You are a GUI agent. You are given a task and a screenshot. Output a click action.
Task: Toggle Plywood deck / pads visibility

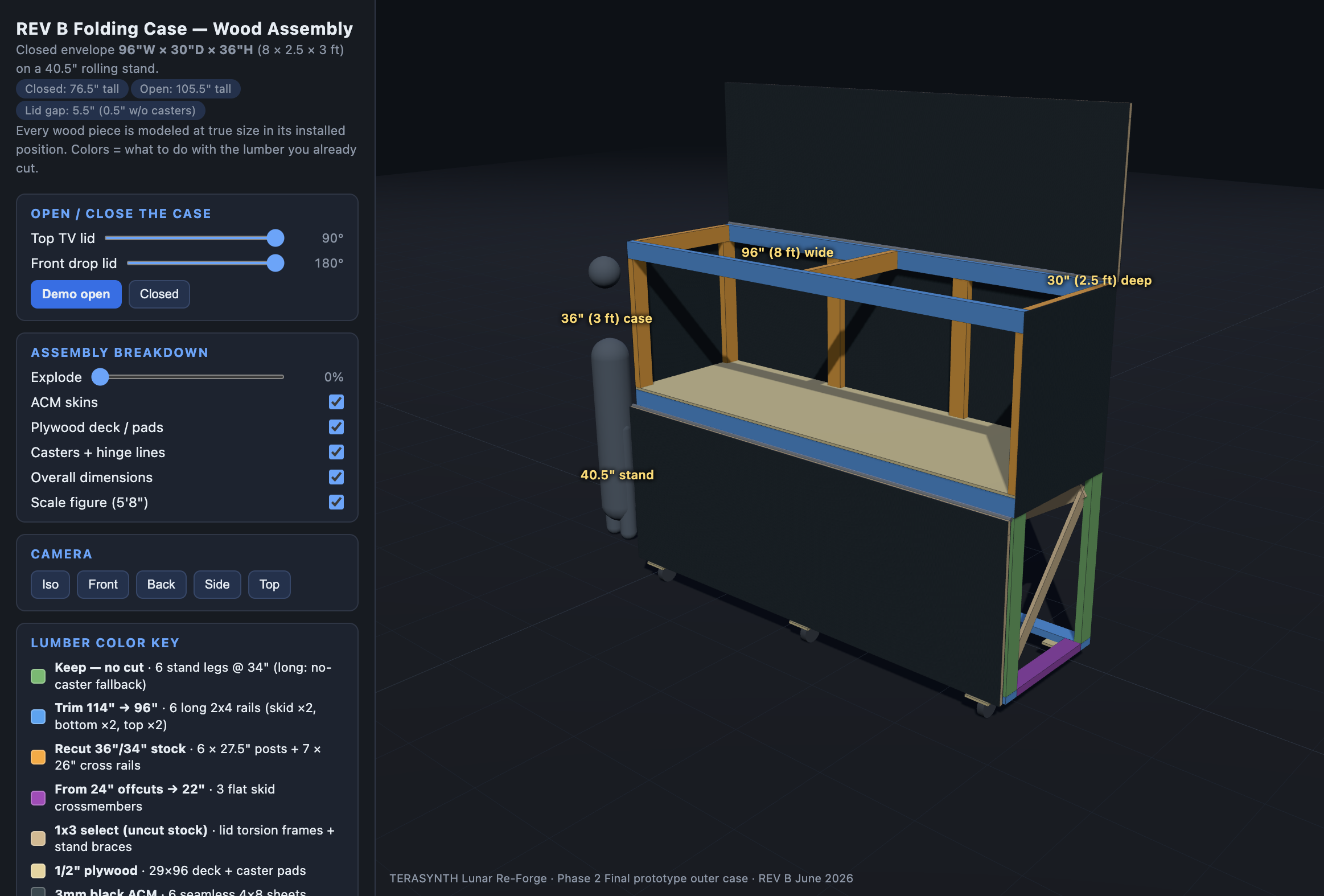coord(336,427)
